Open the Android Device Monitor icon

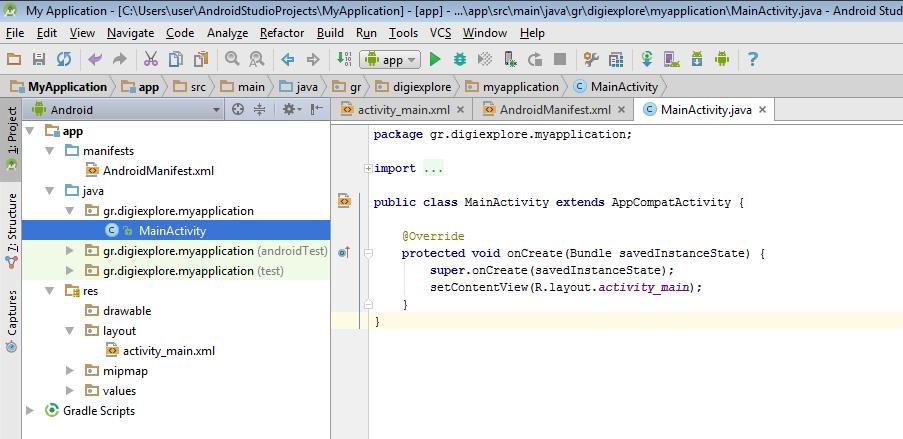click(x=722, y=59)
